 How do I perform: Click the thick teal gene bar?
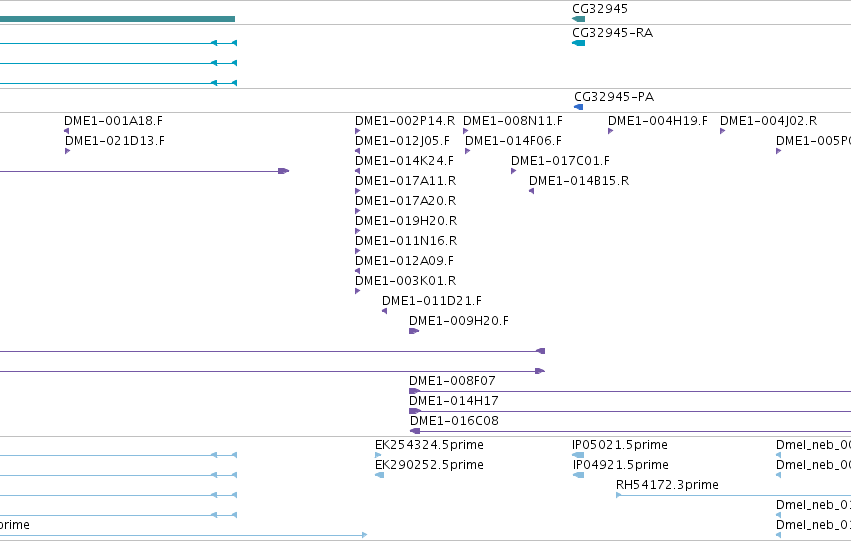(x=117, y=19)
